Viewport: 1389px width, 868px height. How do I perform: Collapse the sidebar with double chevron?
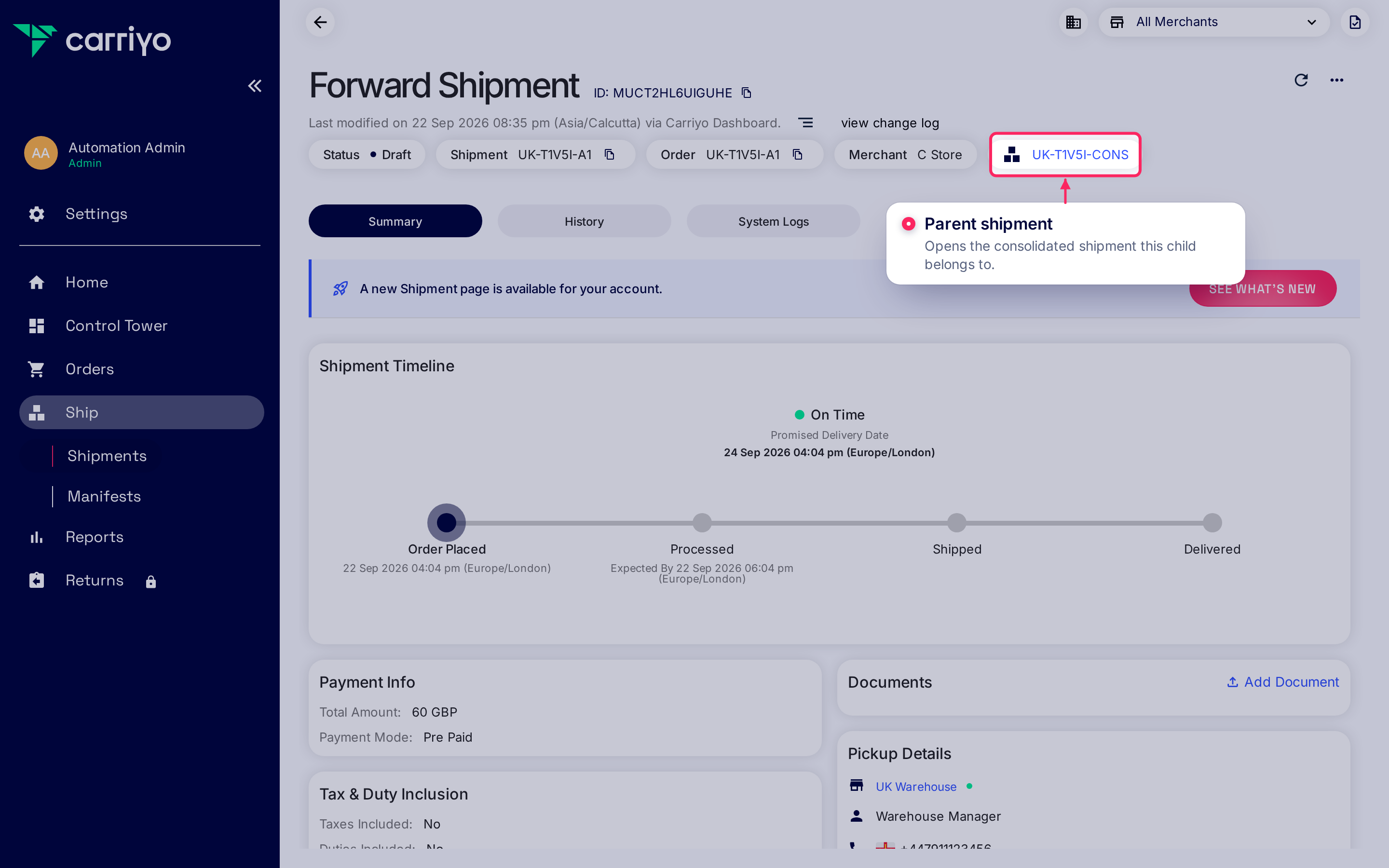pos(254,86)
